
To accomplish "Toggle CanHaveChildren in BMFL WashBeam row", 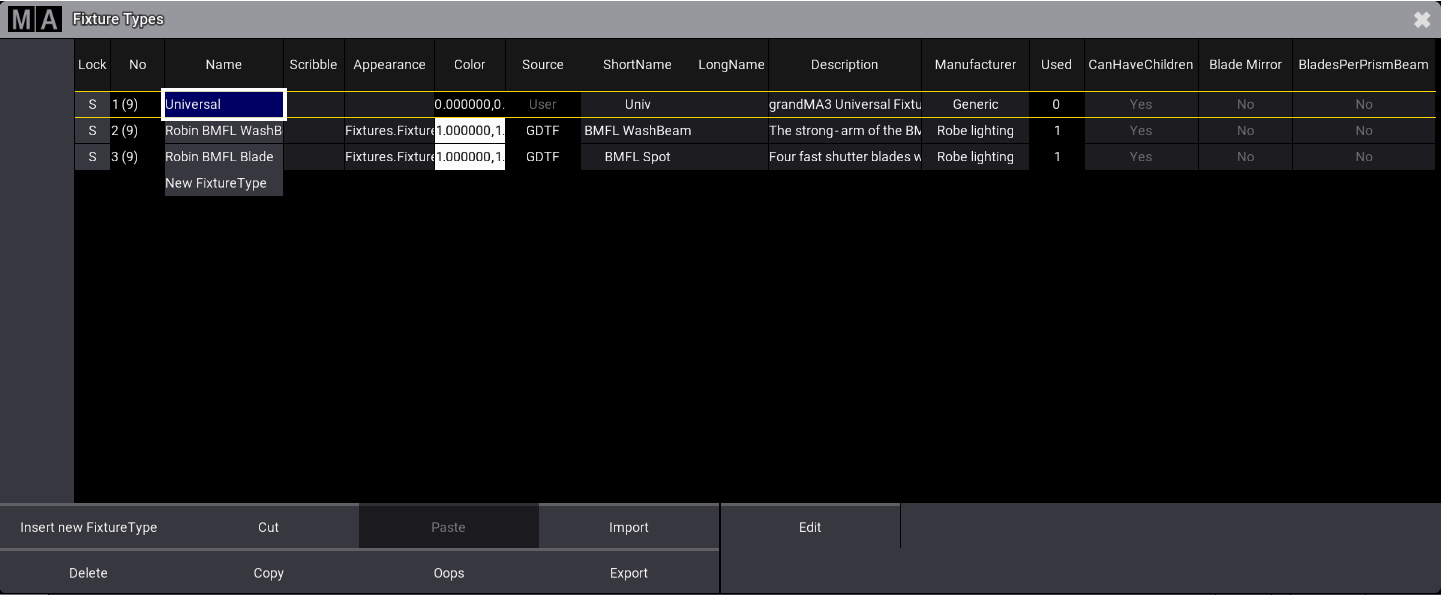I will pyautogui.click(x=1141, y=131).
